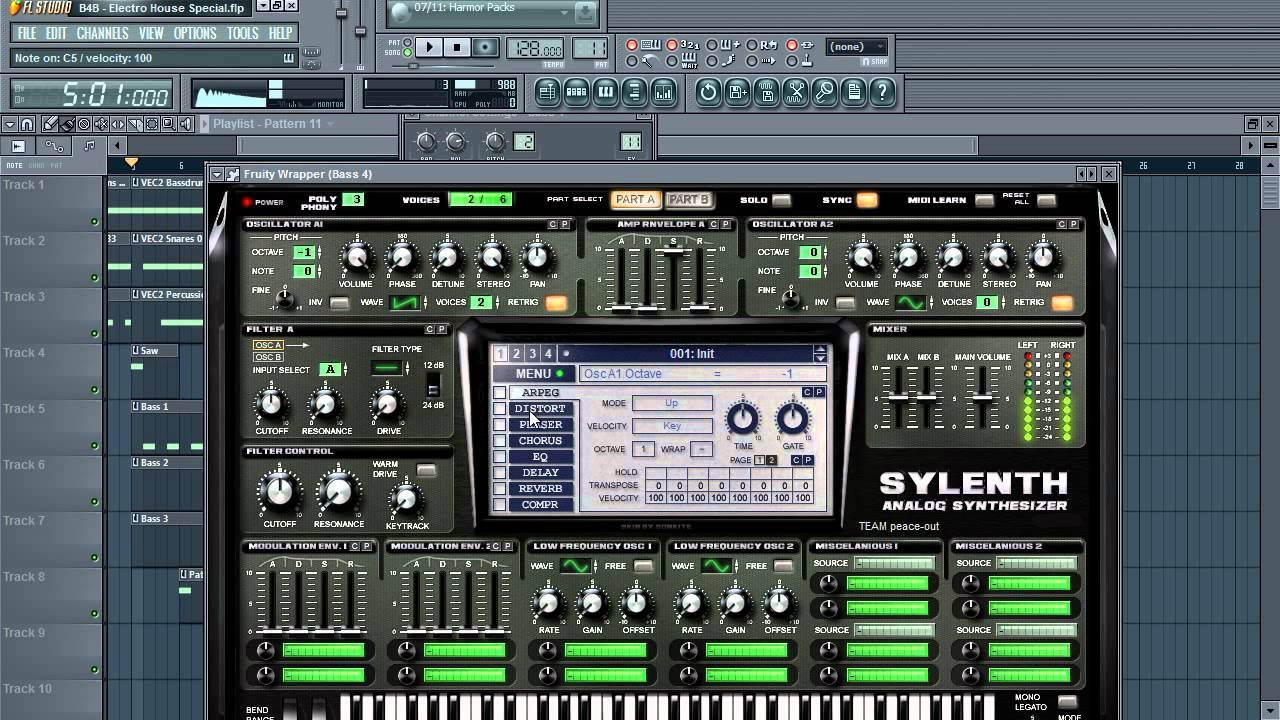Toggle Sylenth SYNC switch
The height and width of the screenshot is (720, 1280).
[x=867, y=200]
